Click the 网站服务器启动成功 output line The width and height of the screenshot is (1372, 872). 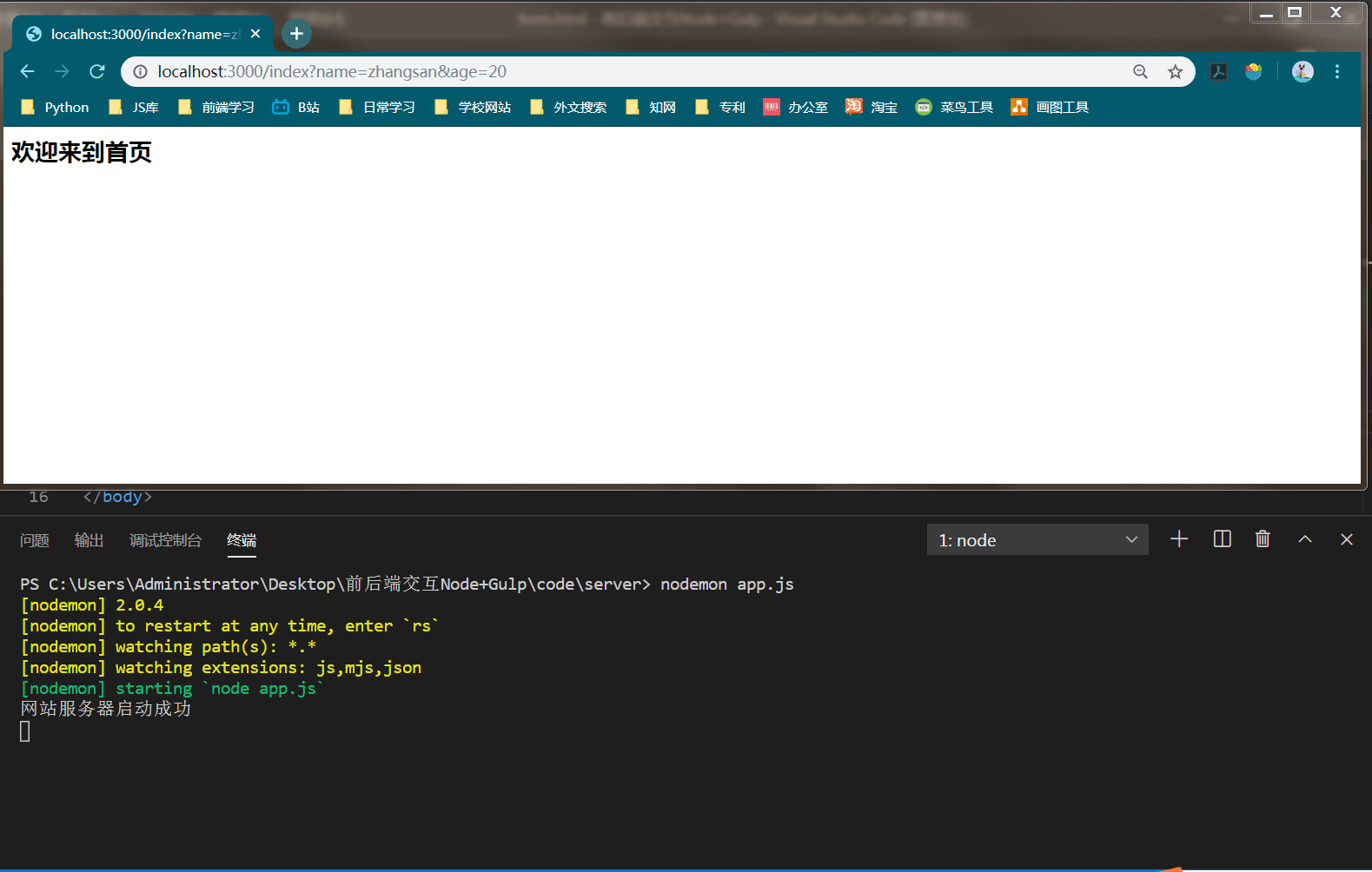106,709
